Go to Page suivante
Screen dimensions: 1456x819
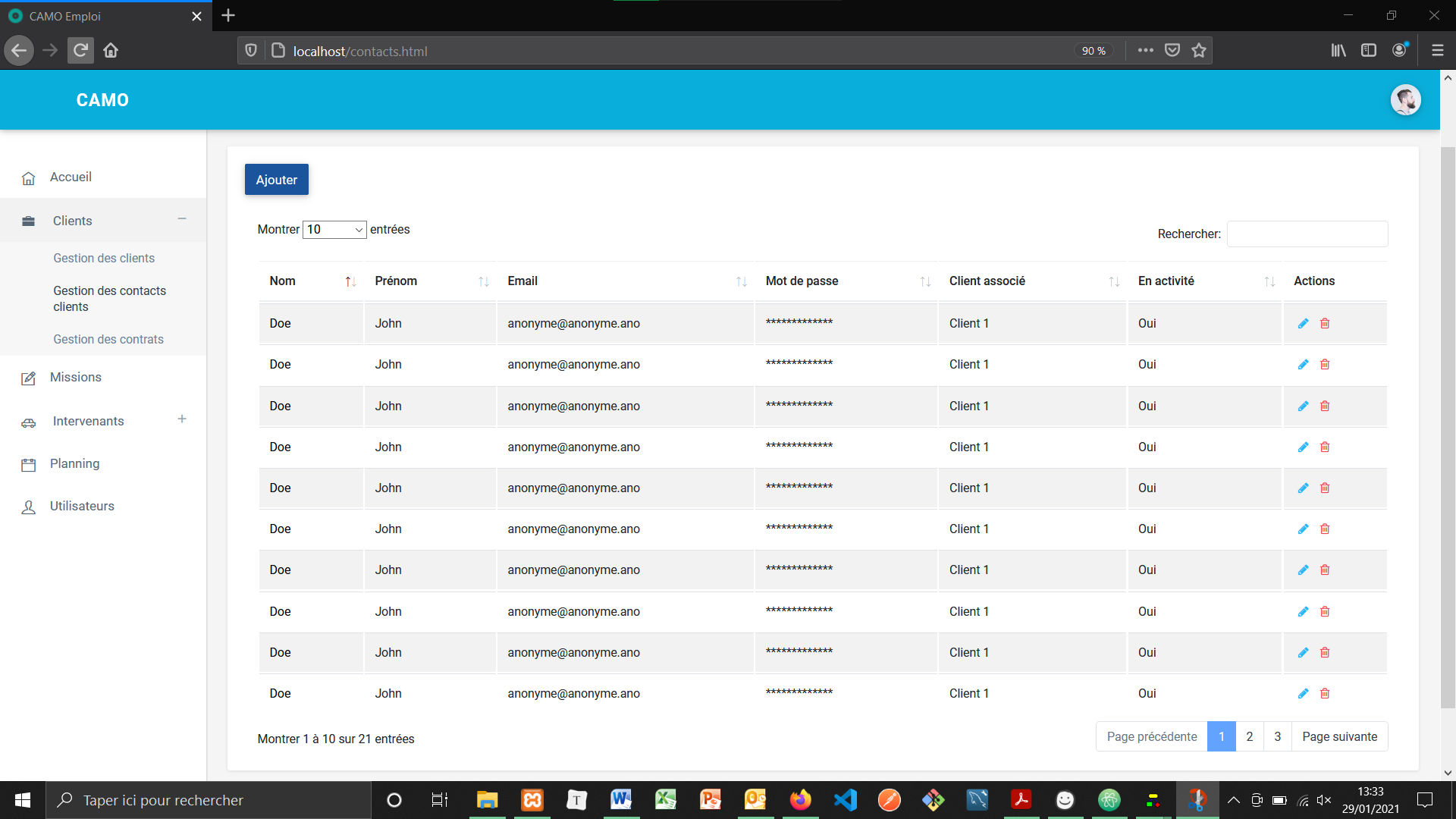(x=1339, y=736)
